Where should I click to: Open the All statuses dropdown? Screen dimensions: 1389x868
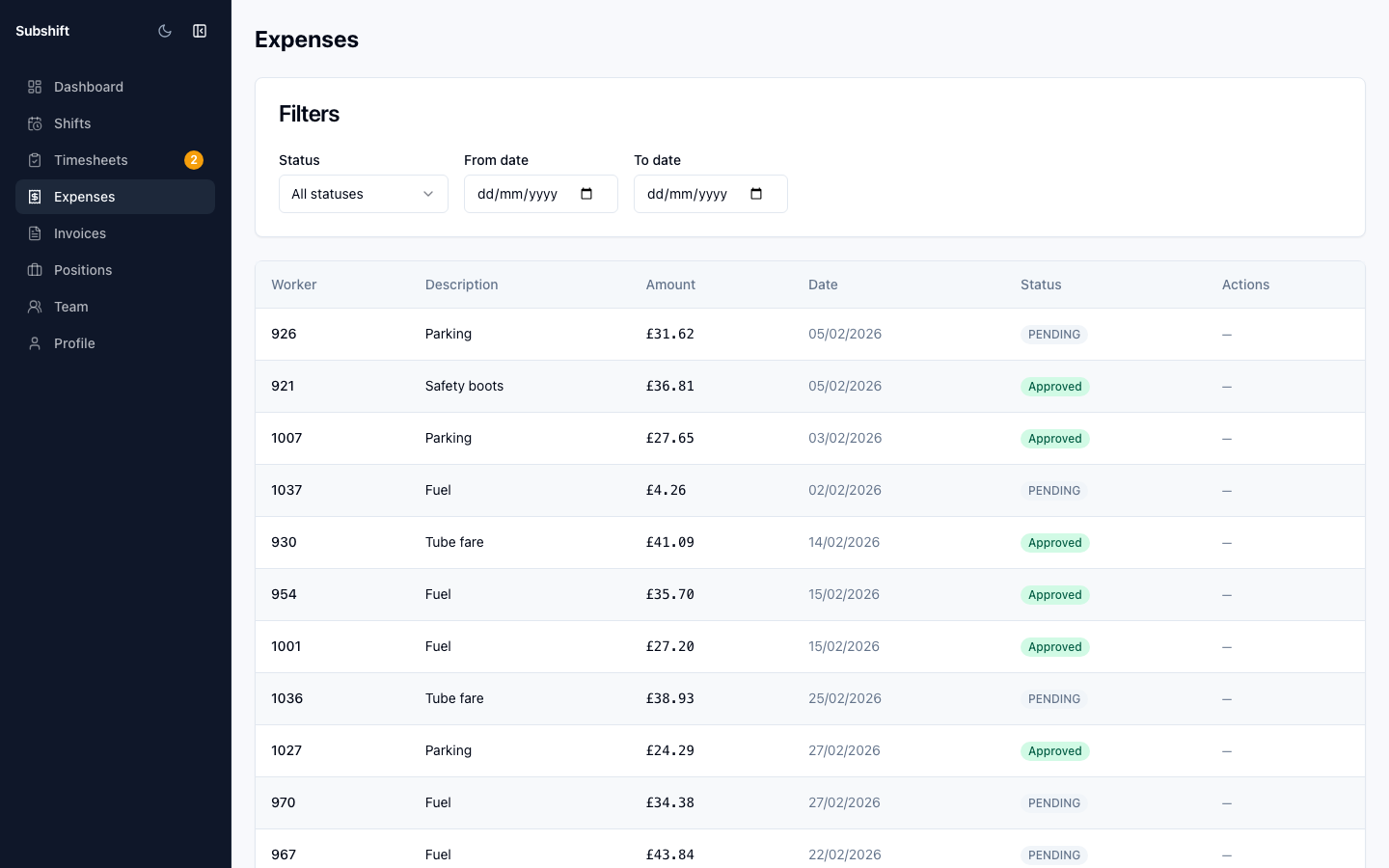click(364, 194)
